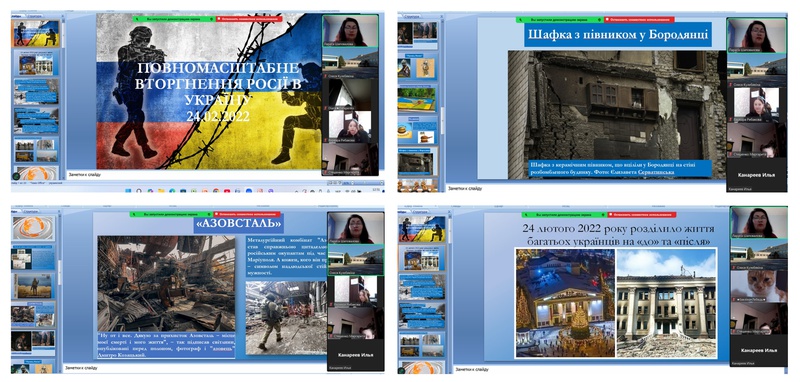Toggle muted mic on Олеся Кулебякіна tile beside Шафка slide
800x382 pixels.
[x=730, y=84]
